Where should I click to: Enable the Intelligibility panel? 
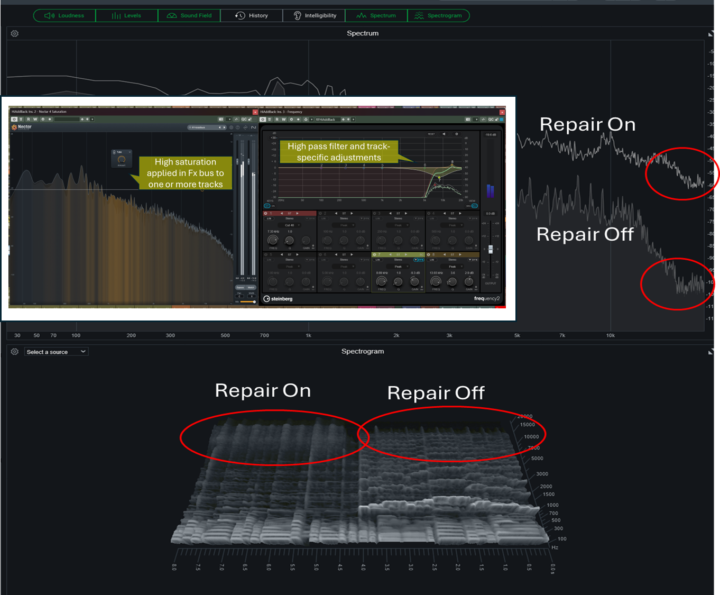click(314, 16)
